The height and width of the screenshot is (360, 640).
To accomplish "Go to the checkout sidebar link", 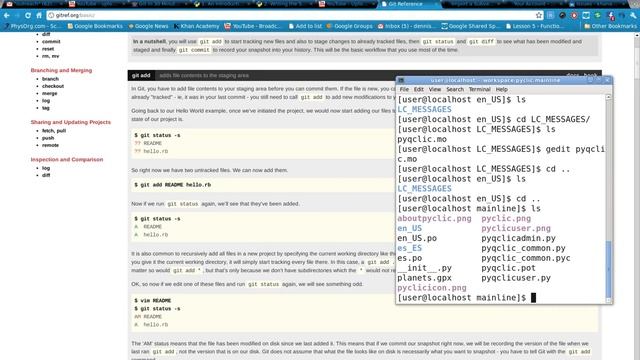I will click(x=53, y=86).
